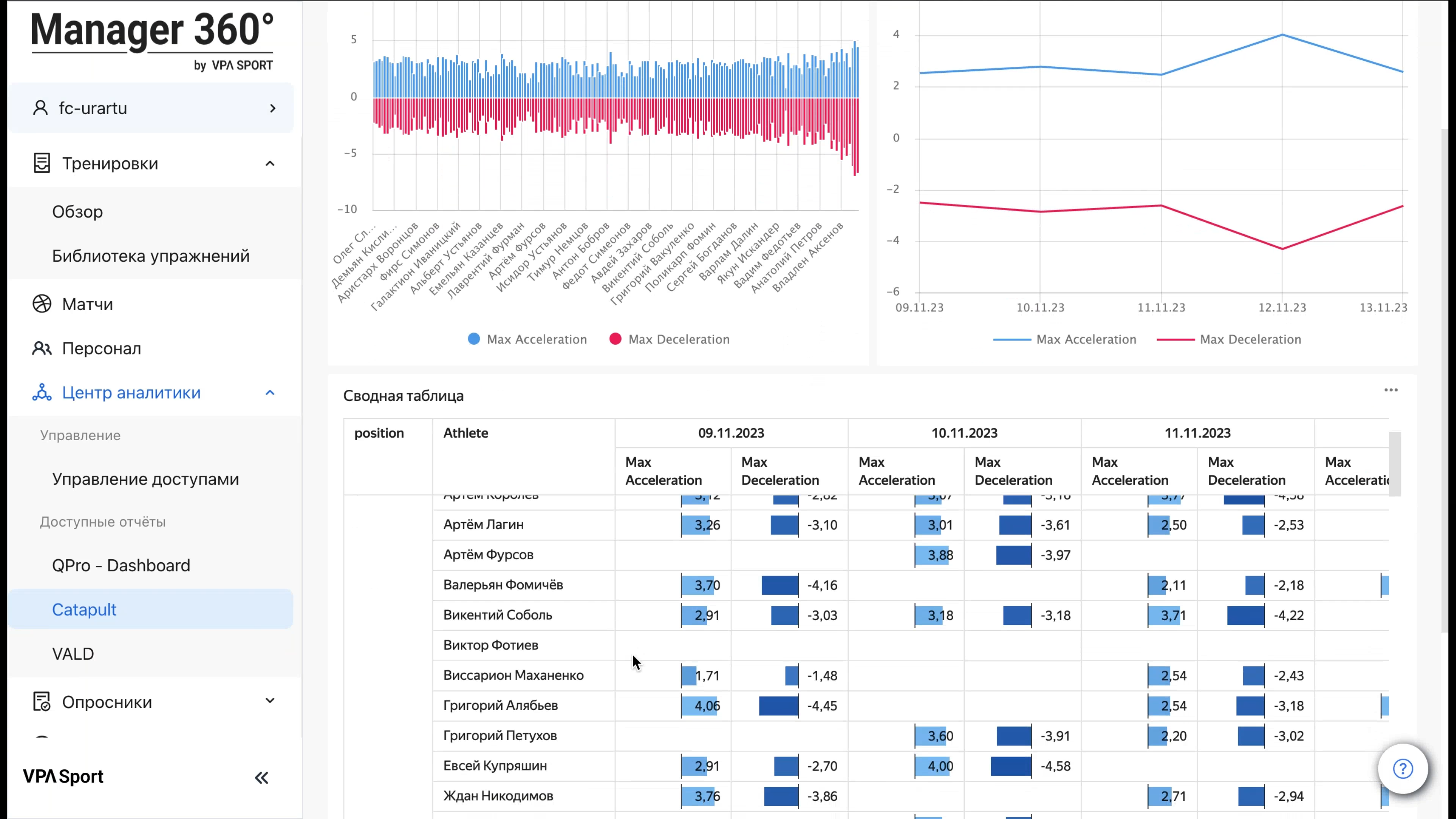
Task: Open Библиотека упражнений page
Action: tap(151, 256)
